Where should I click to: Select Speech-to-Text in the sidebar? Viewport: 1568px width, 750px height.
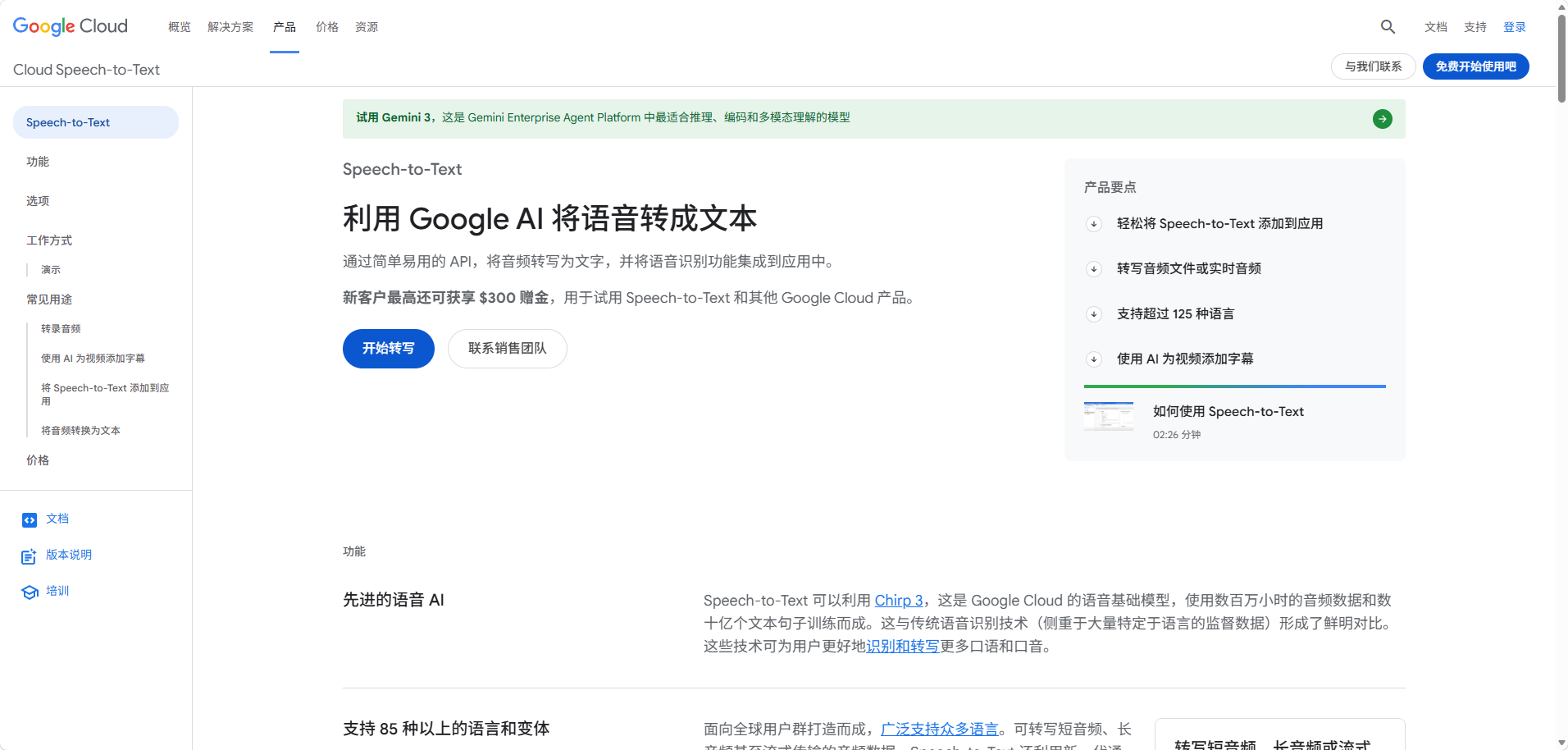pyautogui.click(x=96, y=122)
